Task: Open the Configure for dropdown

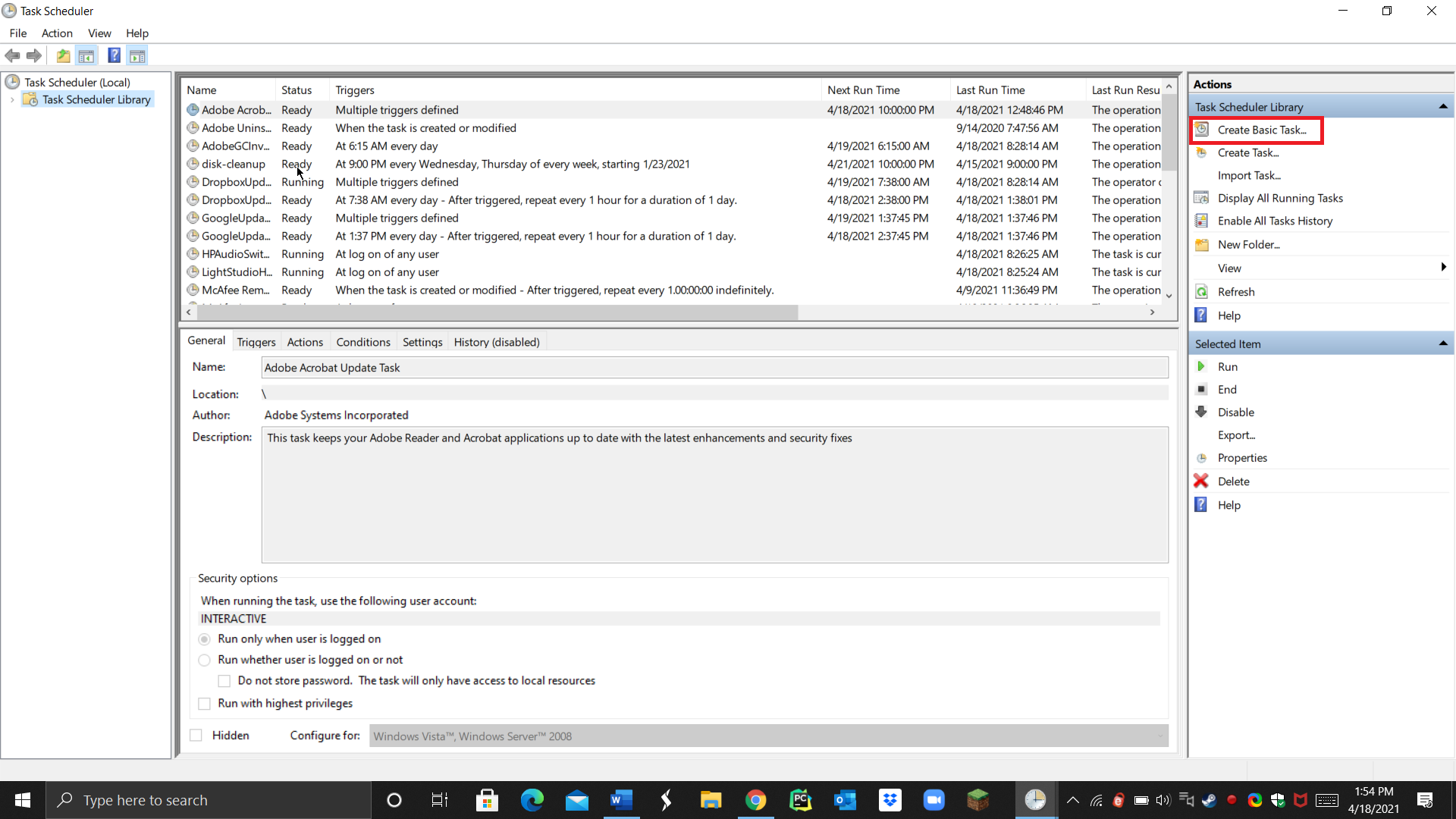Action: click(x=768, y=736)
